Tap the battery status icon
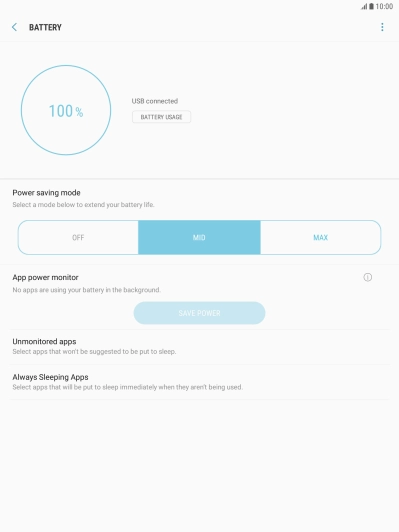This screenshot has width=399, height=532. tap(372, 6)
